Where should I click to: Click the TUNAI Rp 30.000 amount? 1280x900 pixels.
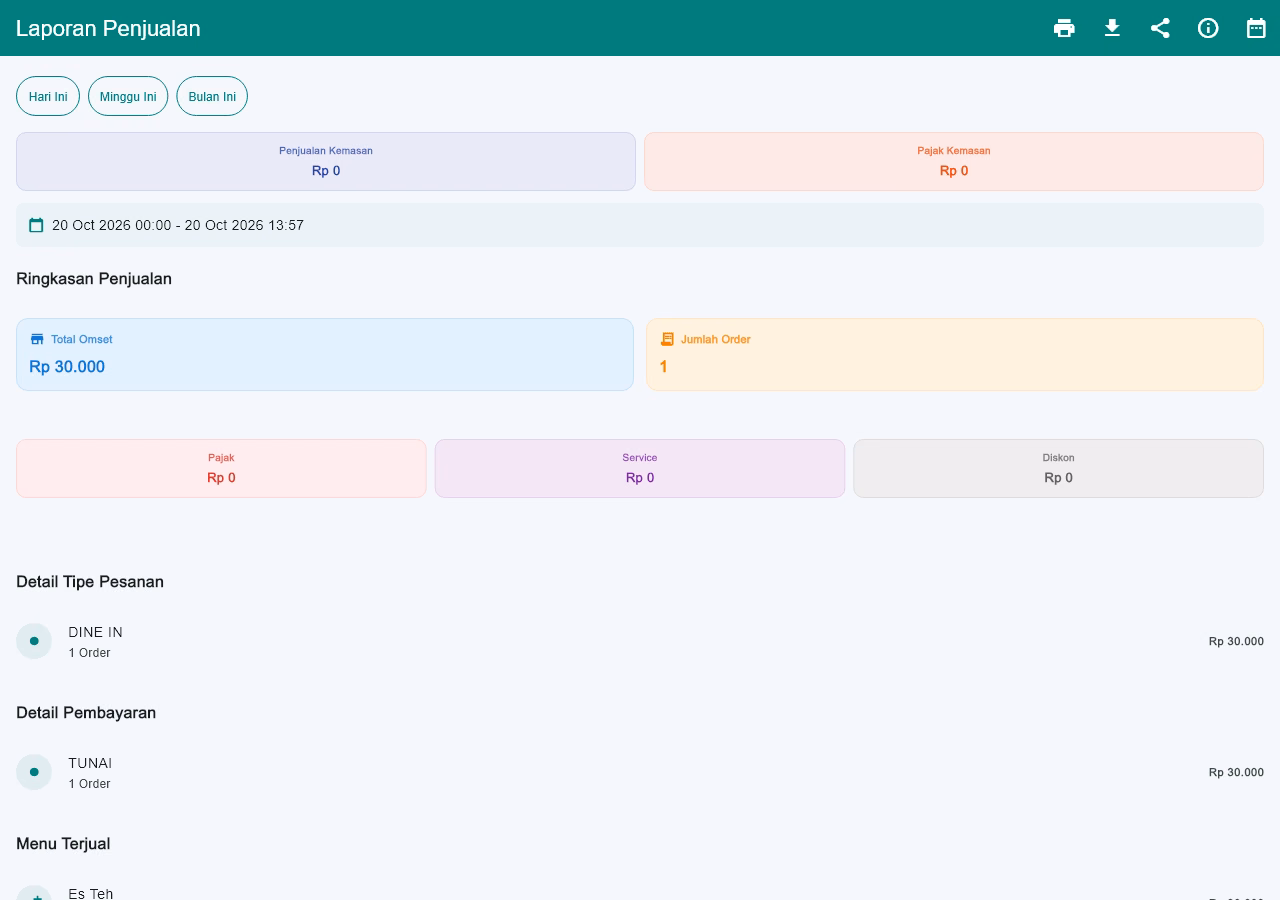pos(1236,772)
